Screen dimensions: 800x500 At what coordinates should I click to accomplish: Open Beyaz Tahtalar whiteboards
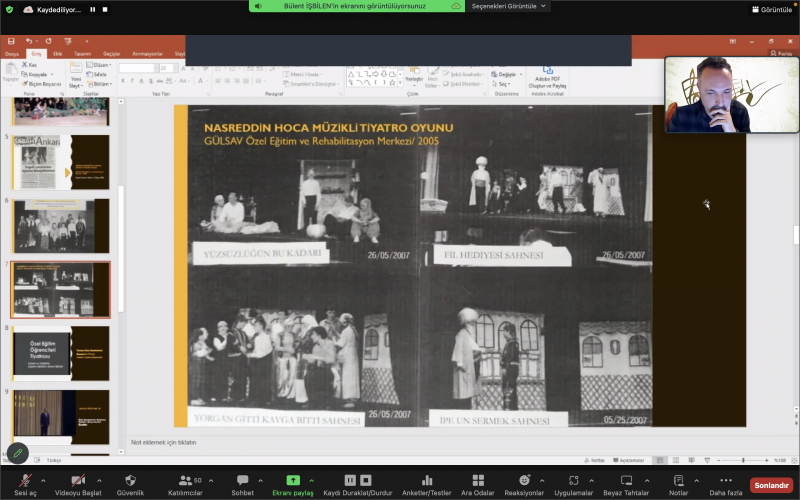click(626, 485)
